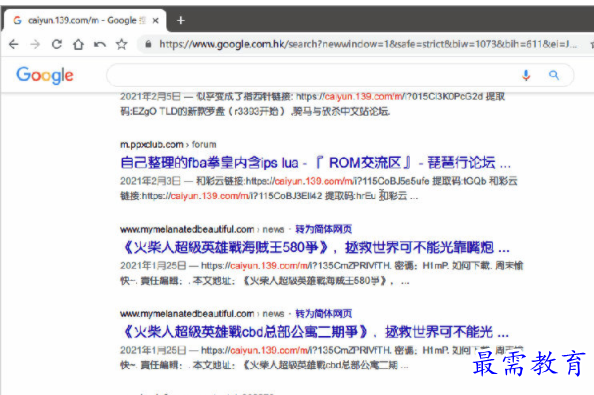Click the m.ppxclub.com › forum breadcrumb

tap(168, 144)
